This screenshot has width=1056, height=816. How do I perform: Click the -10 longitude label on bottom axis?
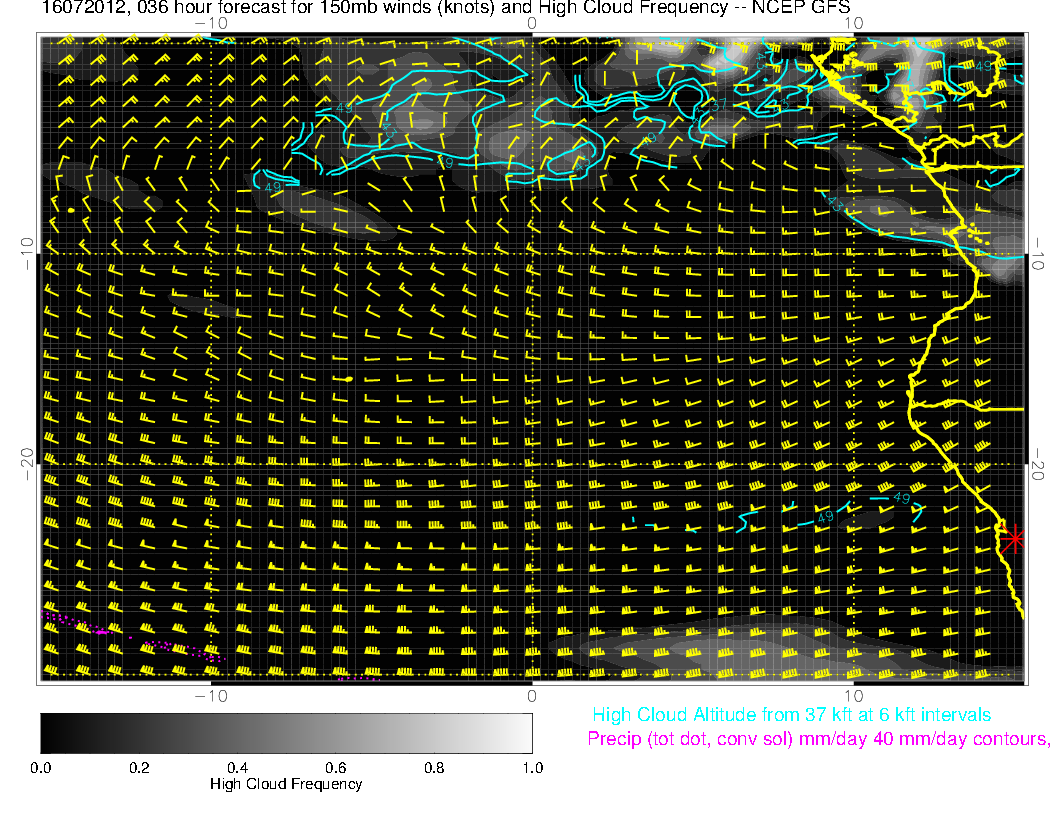point(210,695)
